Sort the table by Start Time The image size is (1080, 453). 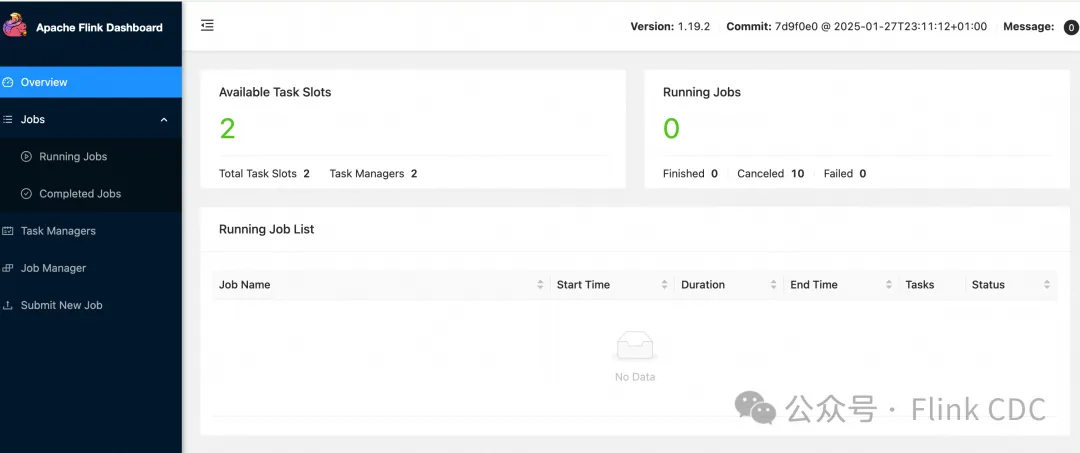click(x=664, y=285)
